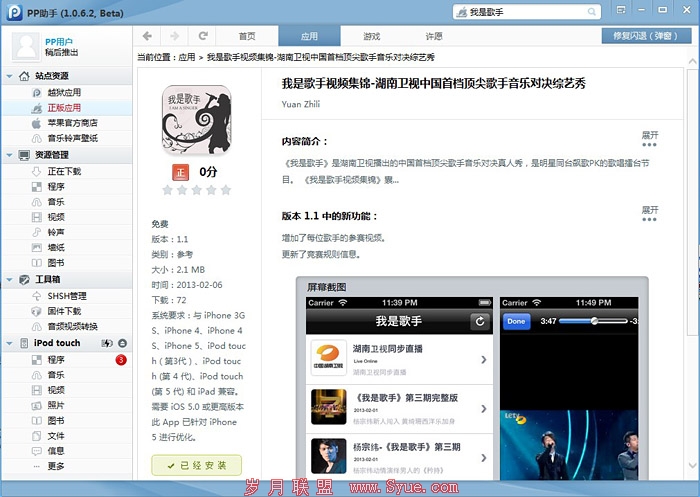This screenshot has height=497, width=700.
Task: Expand the 版本 1.1 新功能 section
Action: pyautogui.click(x=650, y=213)
